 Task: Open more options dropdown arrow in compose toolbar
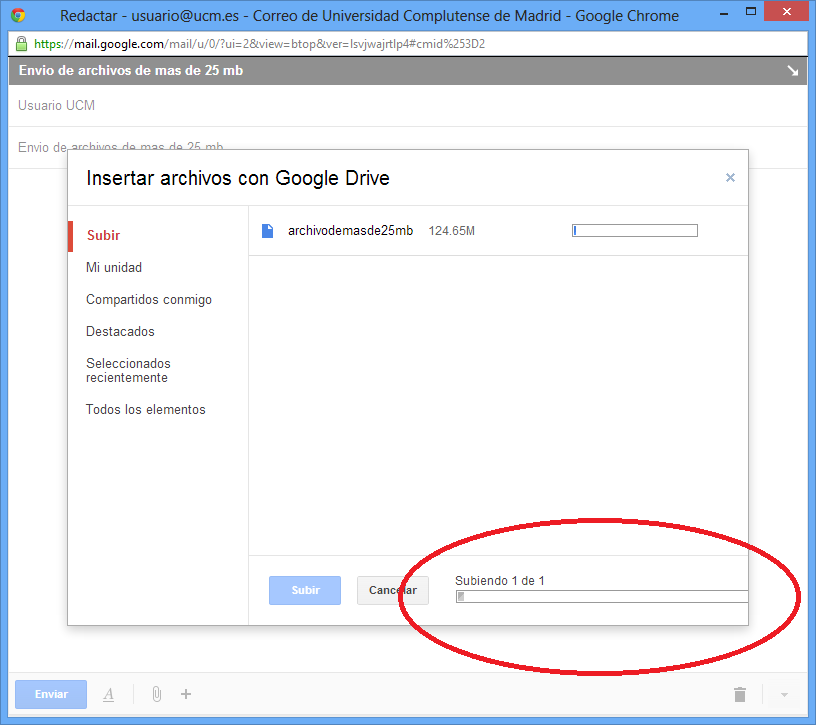[784, 695]
